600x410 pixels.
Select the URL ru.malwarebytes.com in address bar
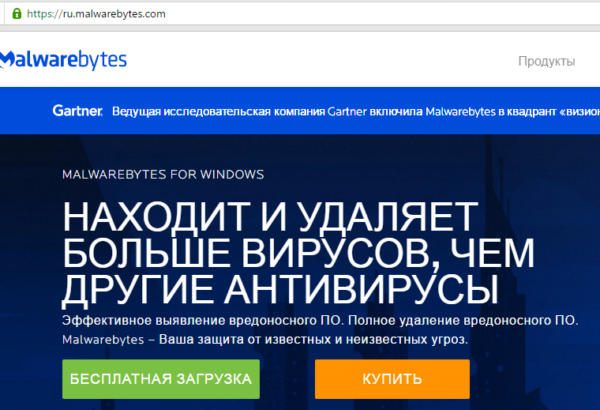coord(96,14)
